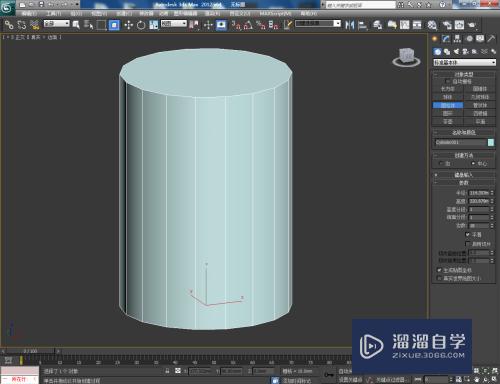This screenshot has height=384, width=500.
Task: Click the Rectangular Selection Region tool
Action: coord(101,25)
